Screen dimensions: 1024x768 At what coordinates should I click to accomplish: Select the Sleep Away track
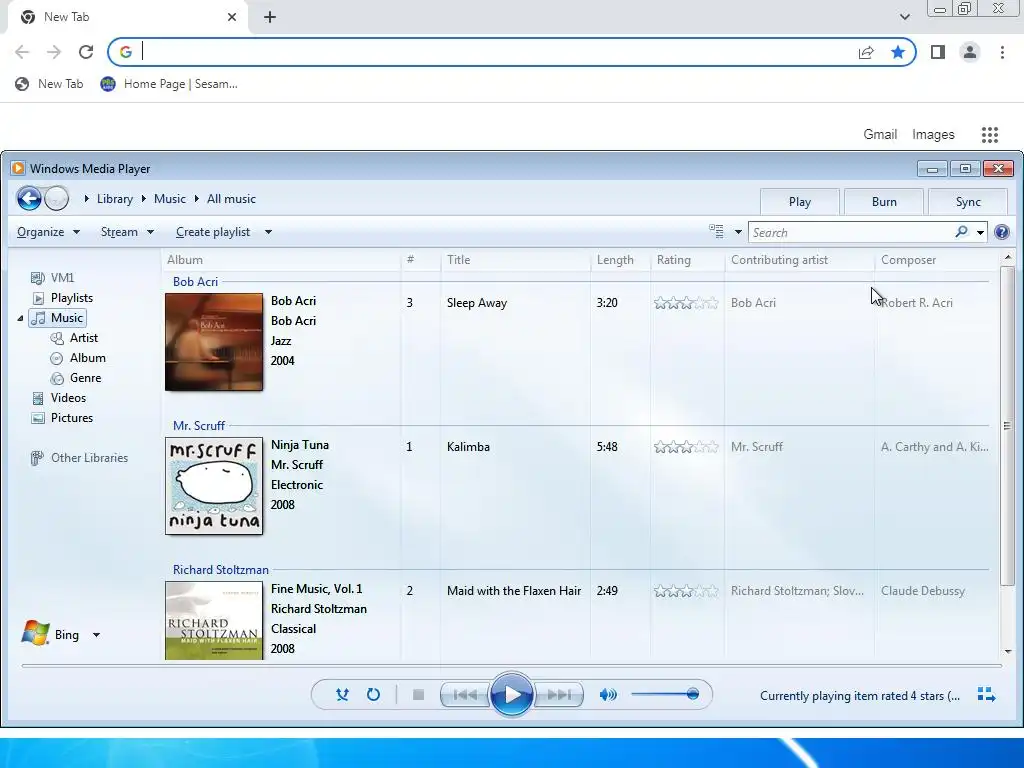(477, 303)
